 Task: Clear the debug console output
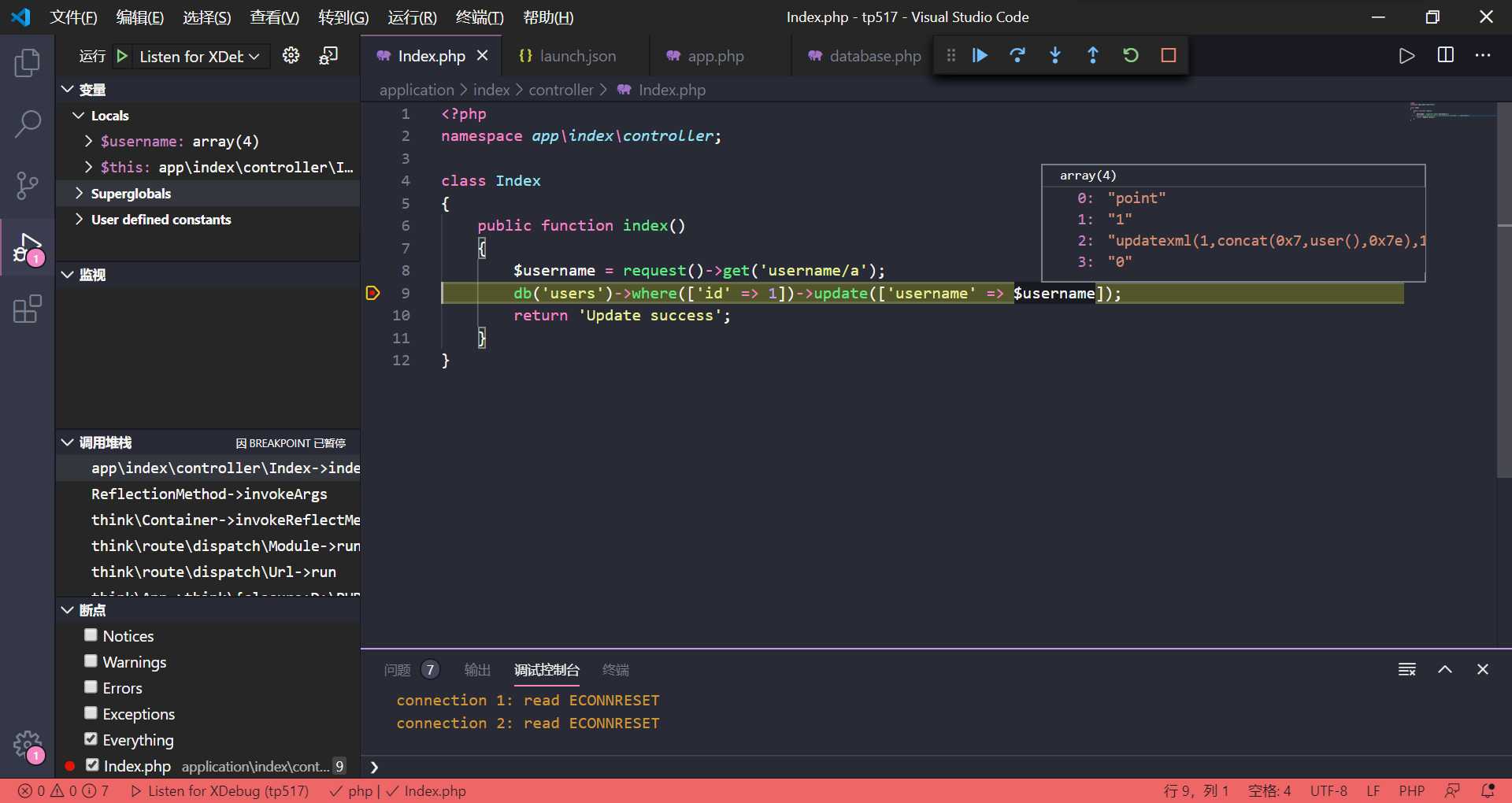click(x=1407, y=669)
